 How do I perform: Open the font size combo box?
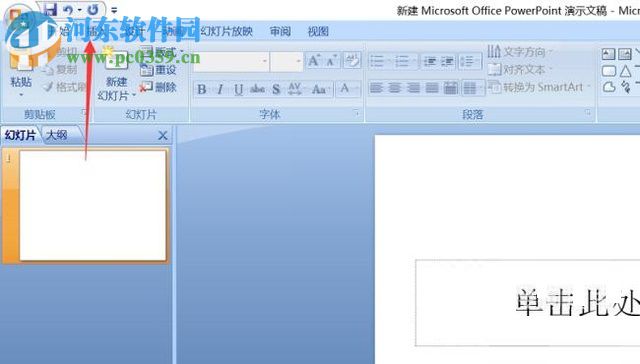pyautogui.click(x=287, y=61)
